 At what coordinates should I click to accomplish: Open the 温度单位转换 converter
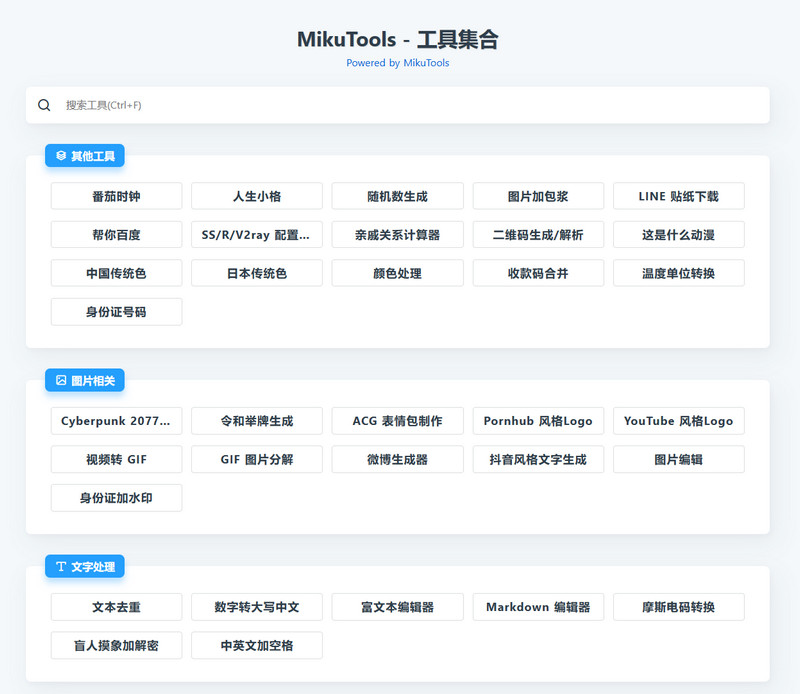pos(678,273)
